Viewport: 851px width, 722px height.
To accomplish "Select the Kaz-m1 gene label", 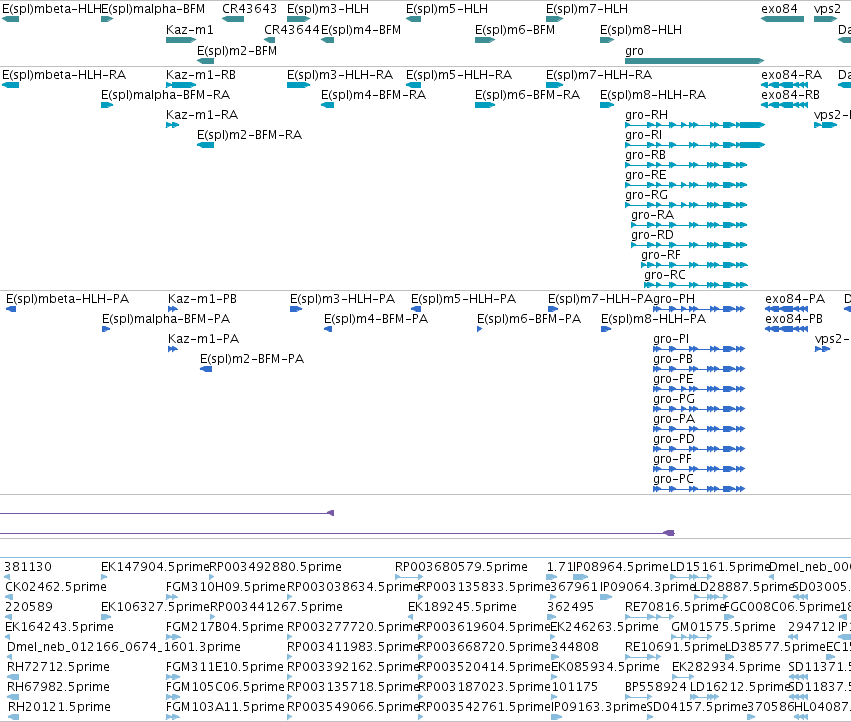I will tap(189, 30).
